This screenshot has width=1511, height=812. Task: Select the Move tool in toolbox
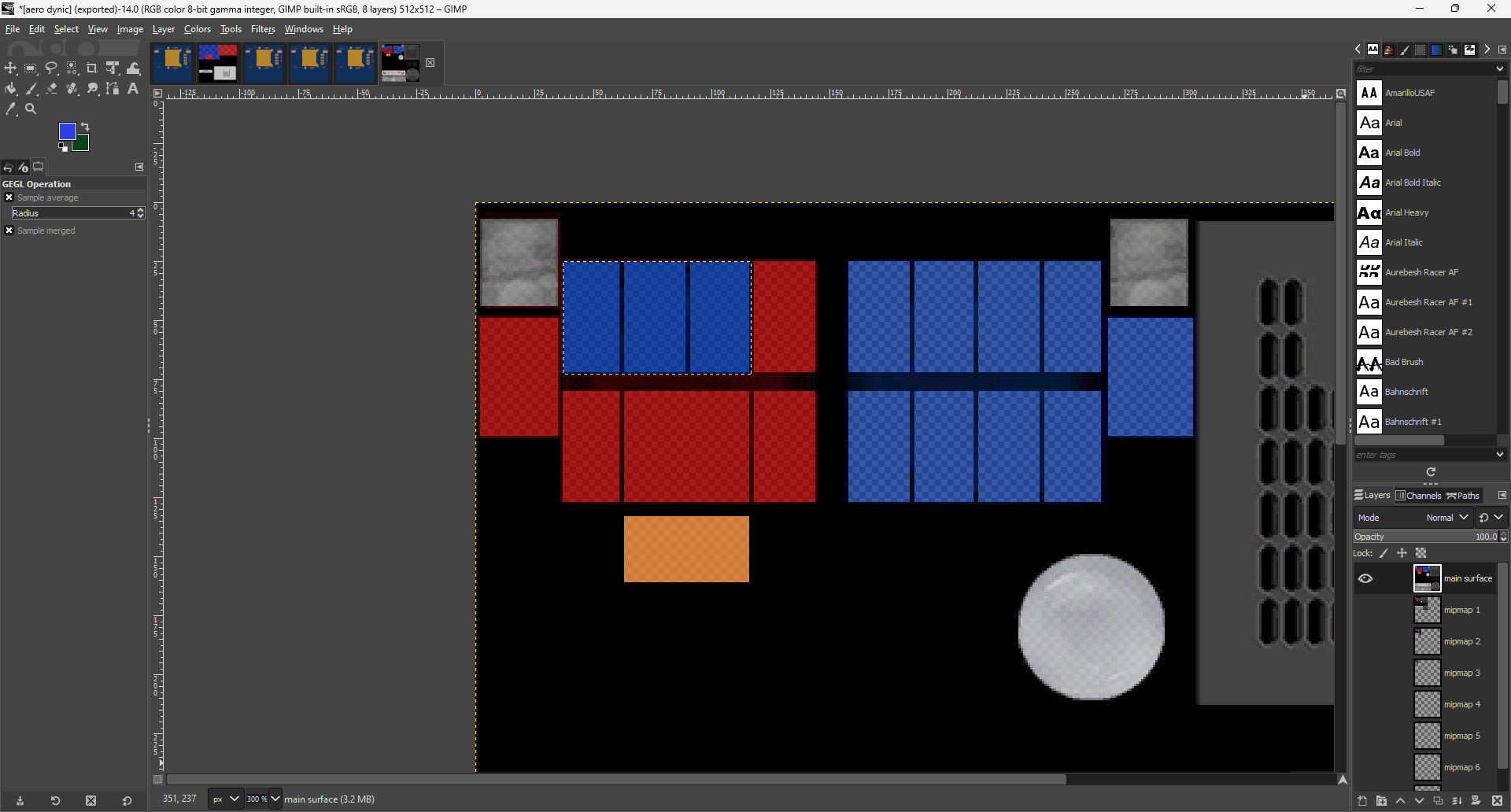tap(11, 68)
